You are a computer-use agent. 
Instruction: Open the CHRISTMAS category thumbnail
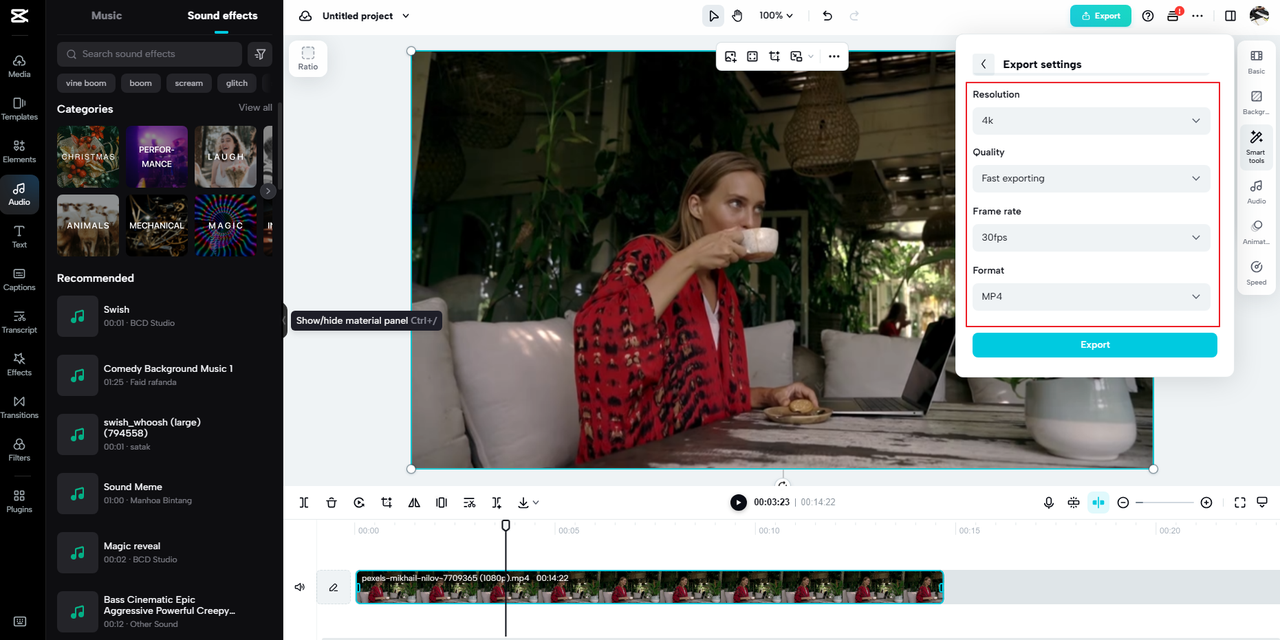point(88,157)
